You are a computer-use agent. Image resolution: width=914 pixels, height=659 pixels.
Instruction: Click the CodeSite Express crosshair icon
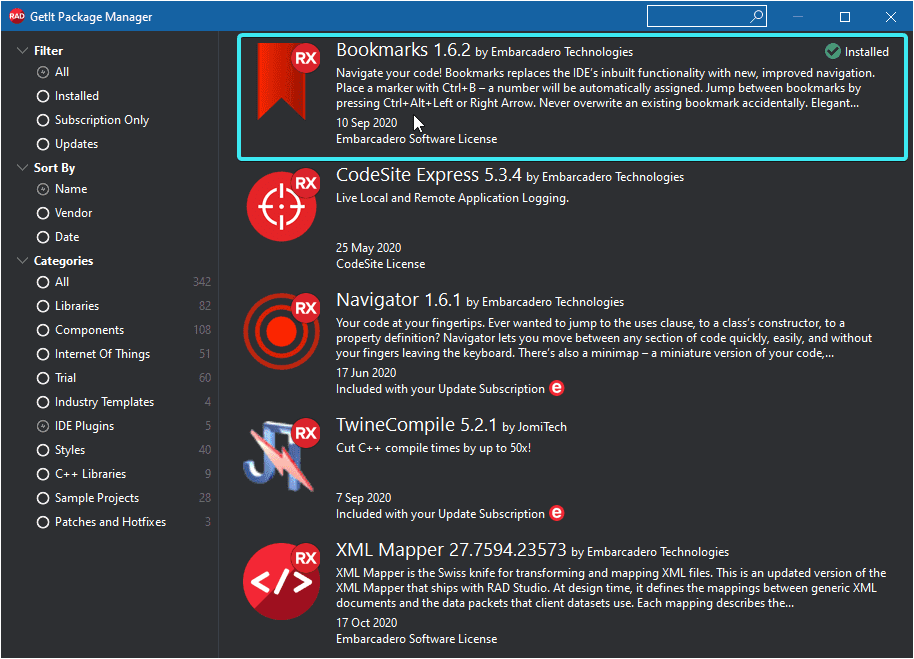pyautogui.click(x=282, y=205)
